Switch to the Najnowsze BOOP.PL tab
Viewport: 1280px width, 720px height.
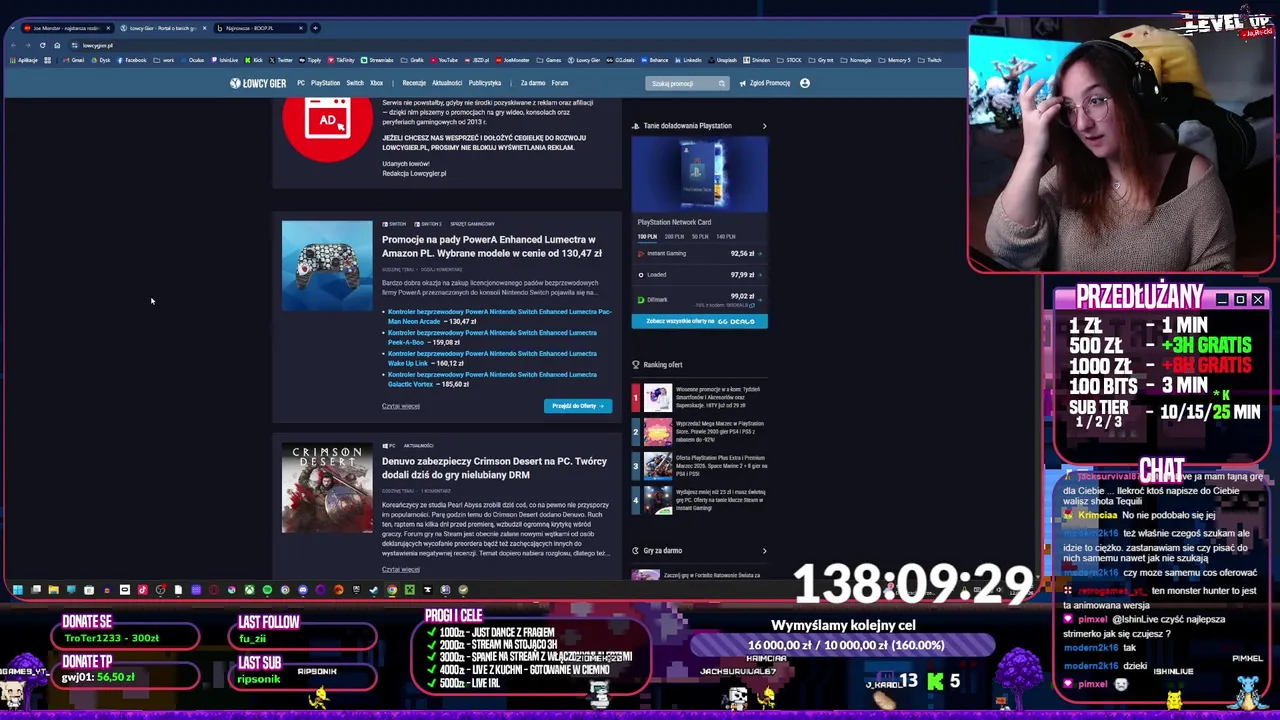260,28
